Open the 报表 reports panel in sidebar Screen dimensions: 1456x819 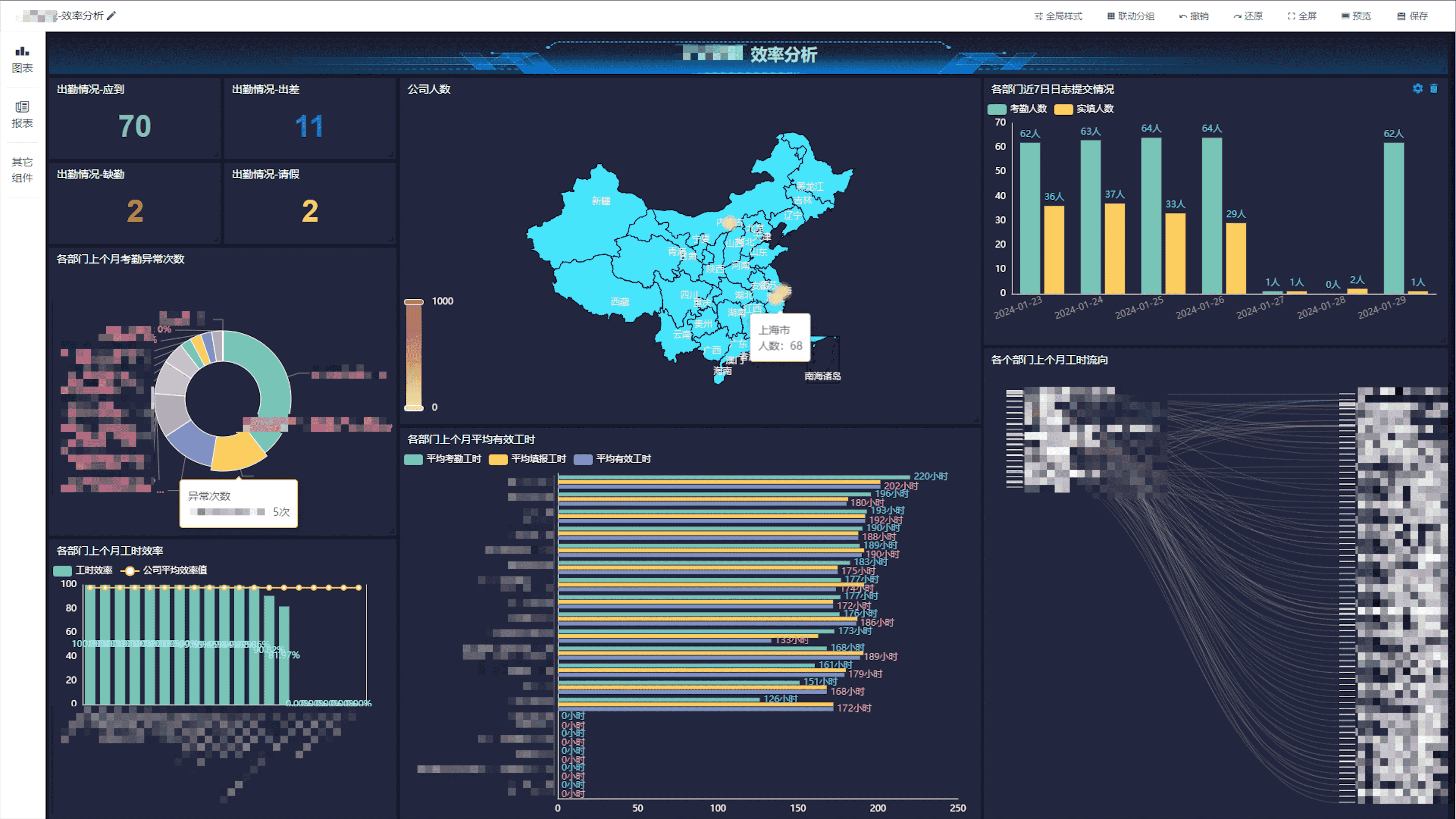(x=22, y=115)
